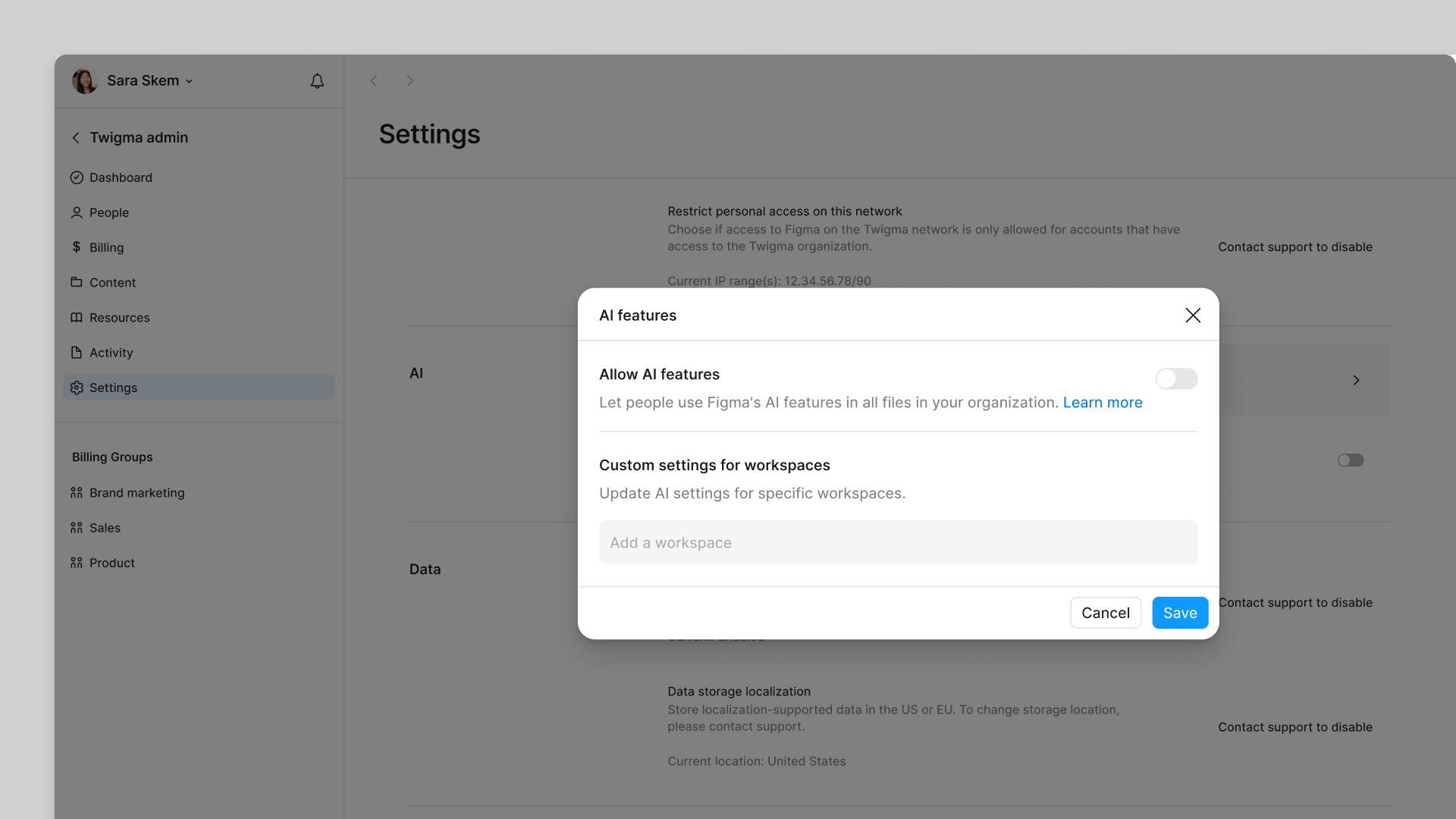The image size is (1456, 819).
Task: Enable the Allow AI features toggle
Action: (1176, 378)
